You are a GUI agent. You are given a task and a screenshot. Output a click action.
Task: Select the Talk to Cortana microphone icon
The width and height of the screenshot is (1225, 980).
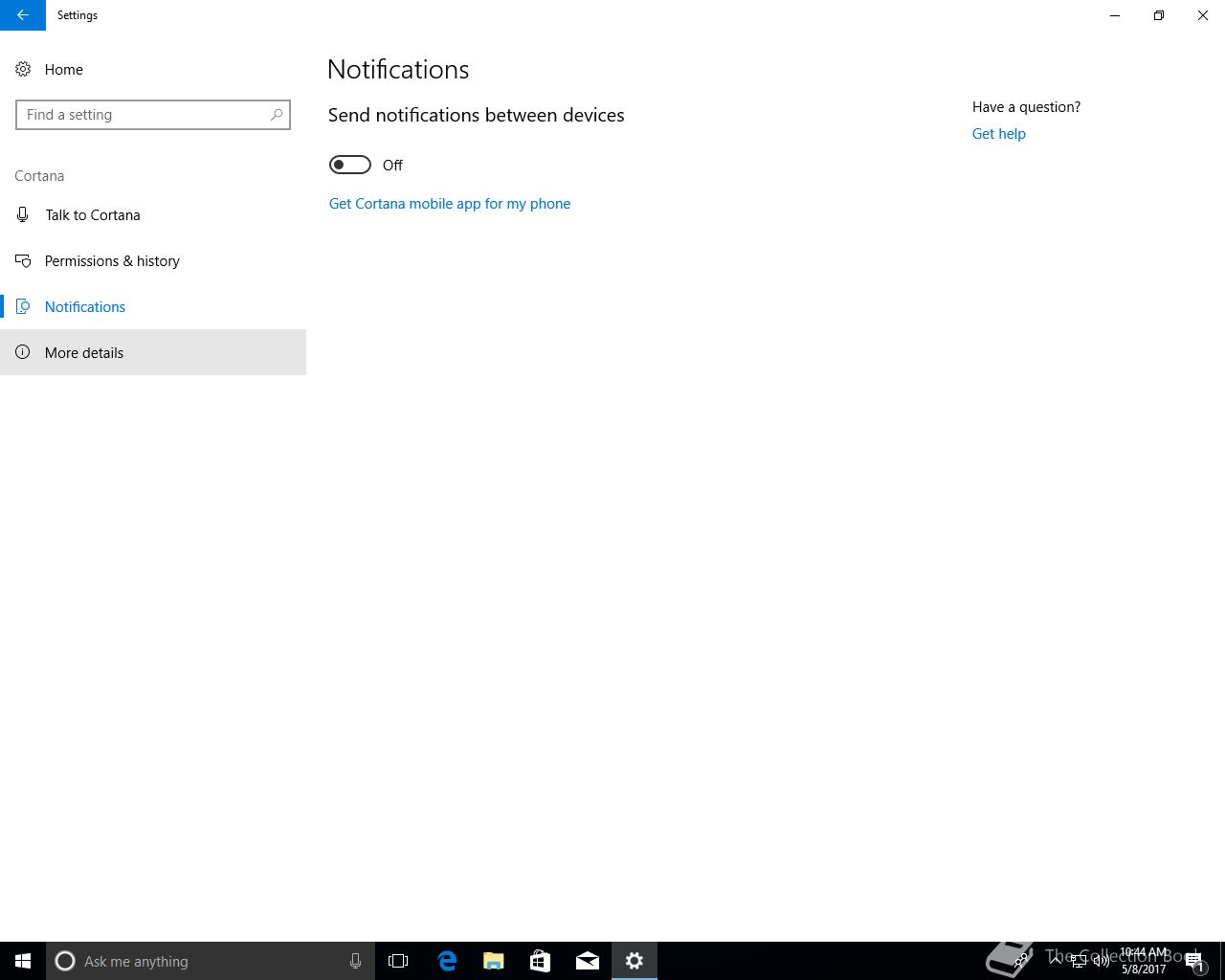click(23, 214)
